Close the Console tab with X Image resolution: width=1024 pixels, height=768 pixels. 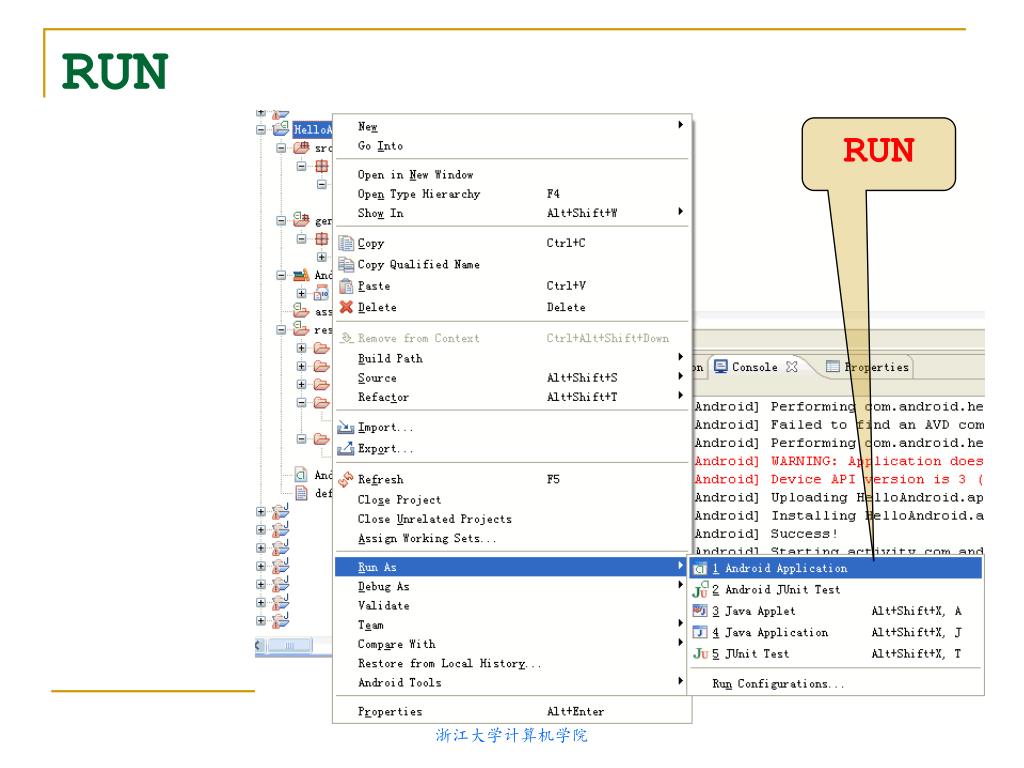coord(792,366)
